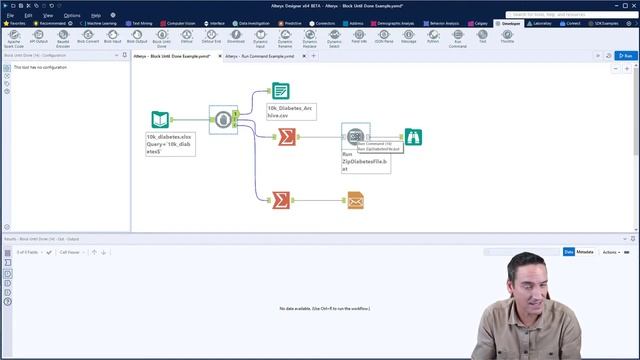Select the Dynamic Rename tool
This screenshot has width=640, height=360.
pos(285,39)
